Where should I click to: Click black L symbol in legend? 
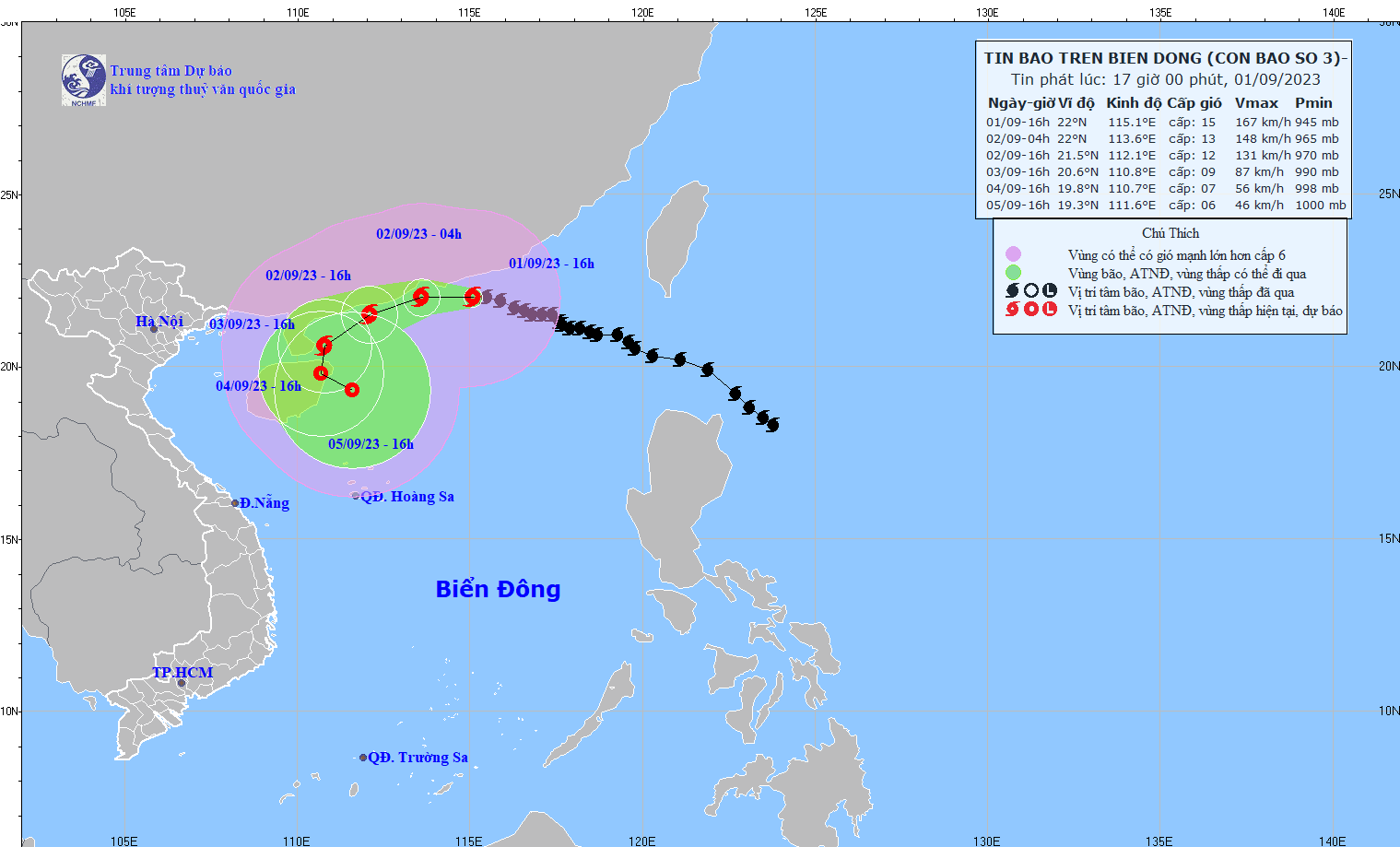(1049, 291)
